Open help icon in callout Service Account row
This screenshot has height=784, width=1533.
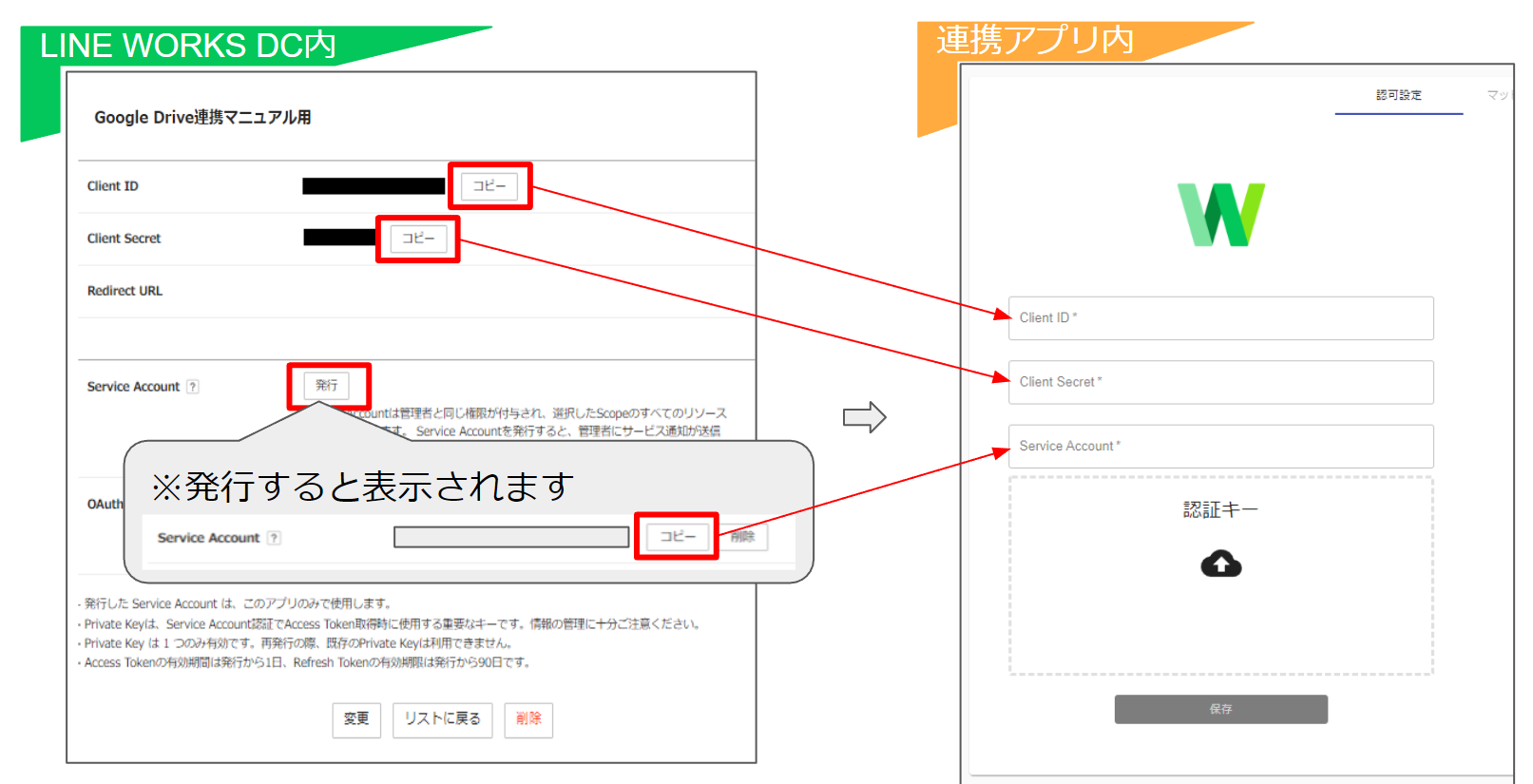click(274, 538)
